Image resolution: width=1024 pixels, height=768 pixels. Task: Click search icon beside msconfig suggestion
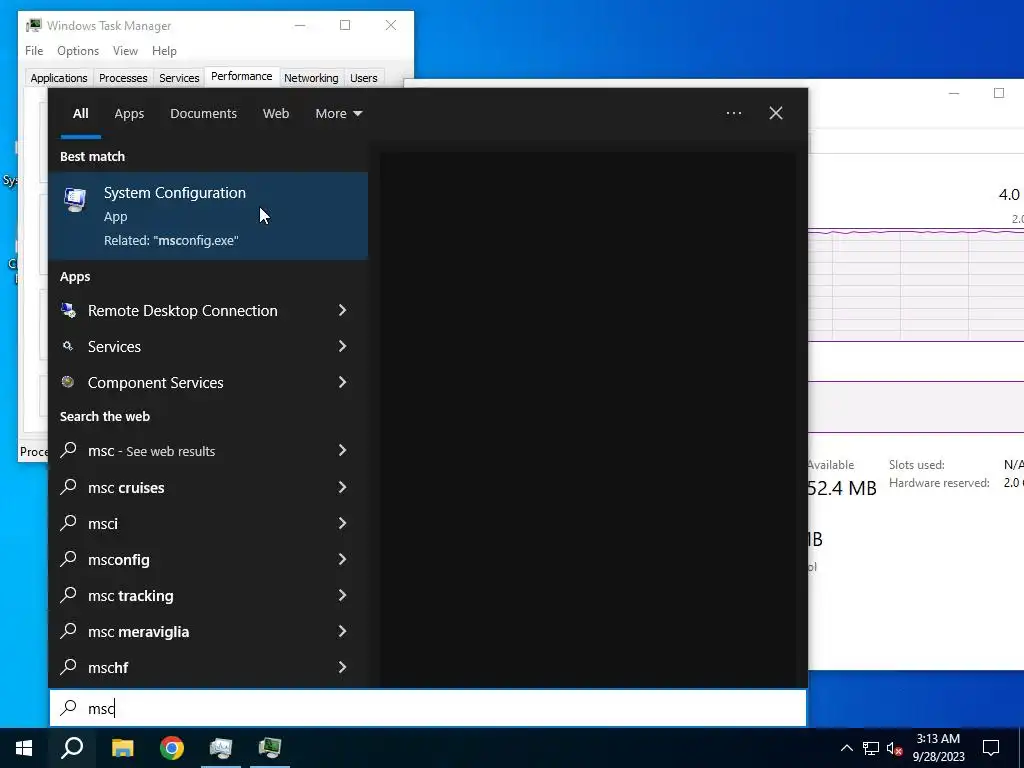pyautogui.click(x=69, y=558)
